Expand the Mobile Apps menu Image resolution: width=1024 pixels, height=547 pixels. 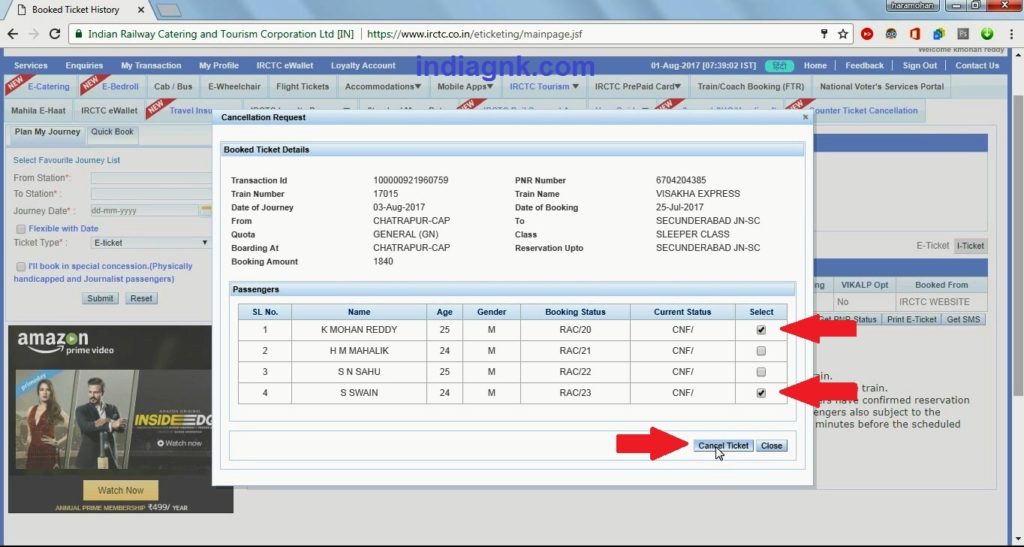point(465,86)
